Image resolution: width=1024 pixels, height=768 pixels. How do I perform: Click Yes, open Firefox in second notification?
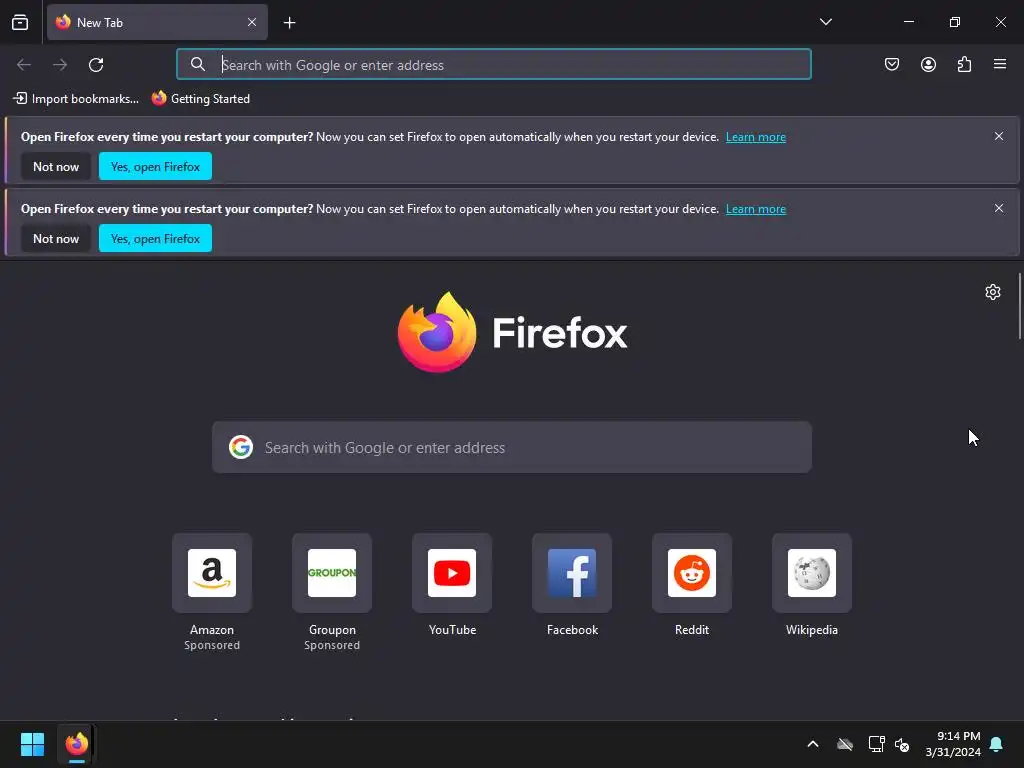155,238
